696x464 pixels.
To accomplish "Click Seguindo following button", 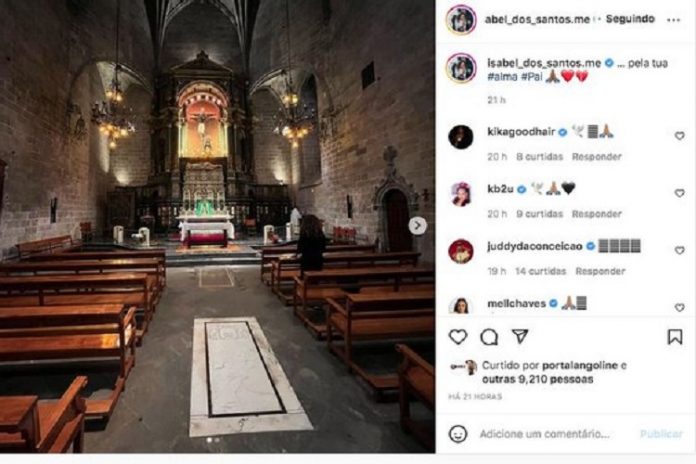I will tap(630, 19).
